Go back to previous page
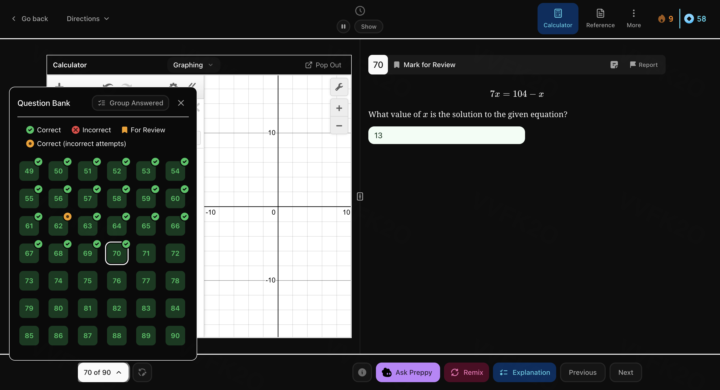Screen dimensions: 720x390 point(30,19)
